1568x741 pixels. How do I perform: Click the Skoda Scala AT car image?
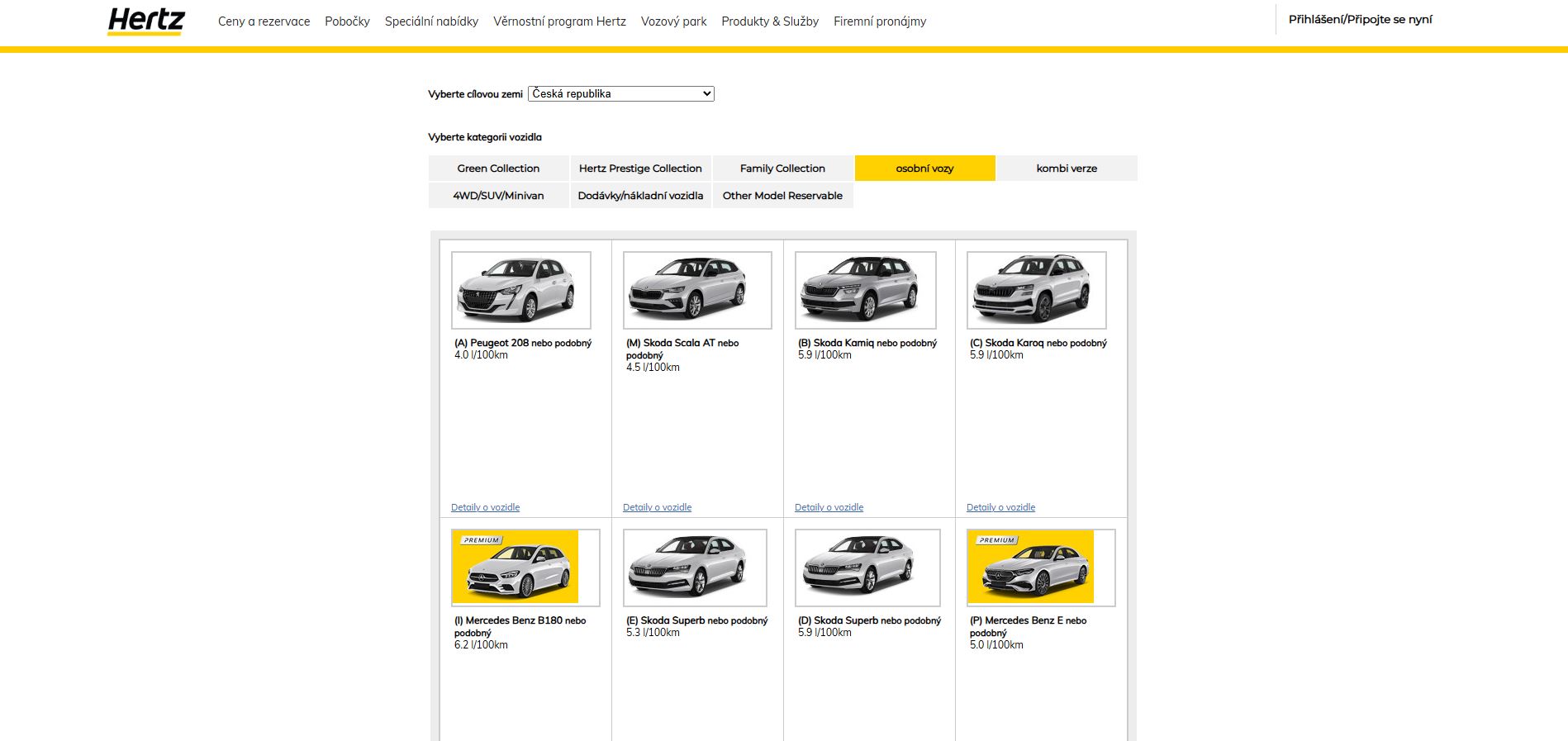(697, 290)
